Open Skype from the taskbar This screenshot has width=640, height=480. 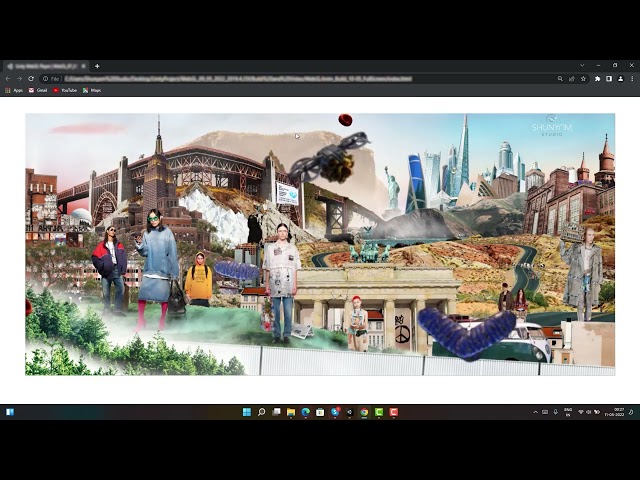point(335,412)
